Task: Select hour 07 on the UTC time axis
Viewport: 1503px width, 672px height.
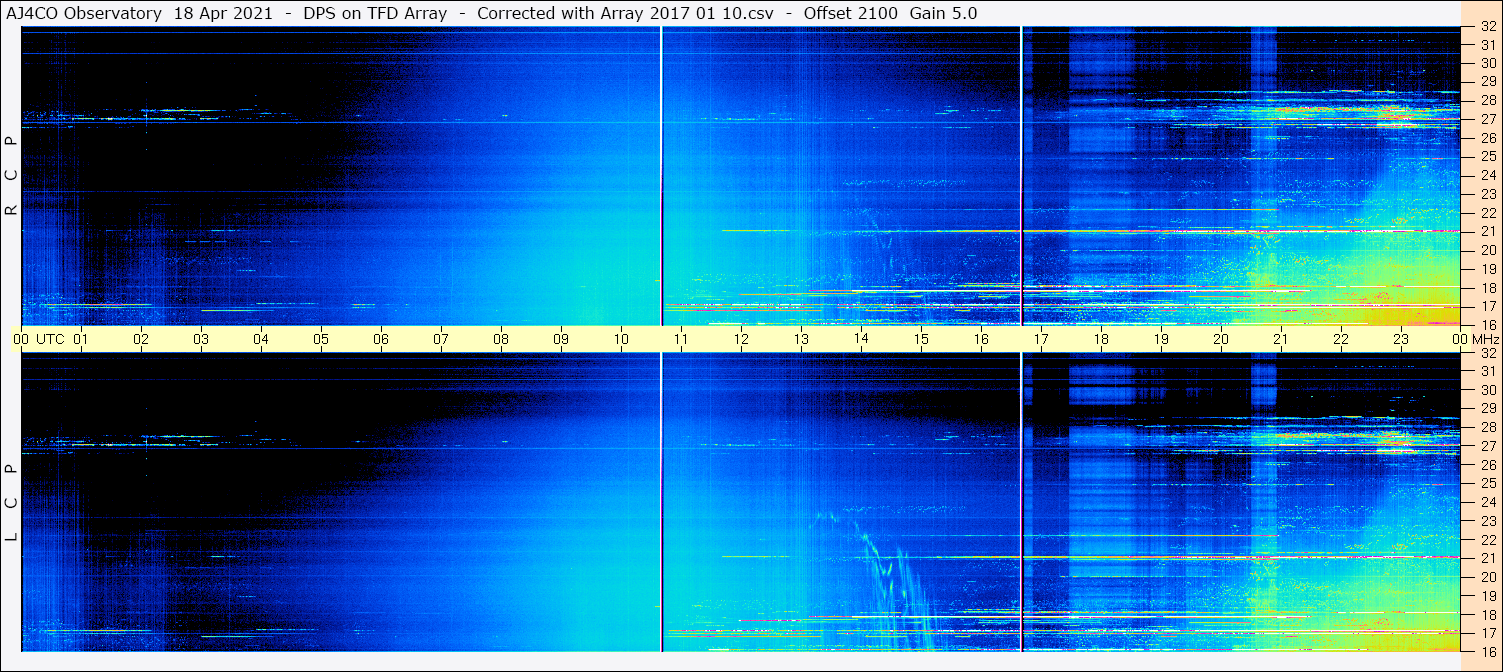Action: [441, 339]
